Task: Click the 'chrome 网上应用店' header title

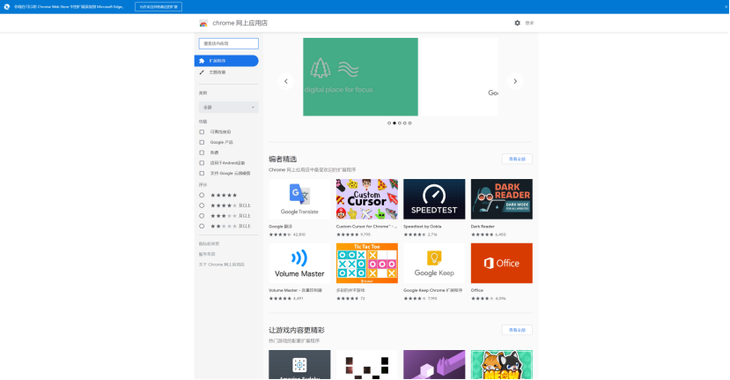Action: pos(240,23)
